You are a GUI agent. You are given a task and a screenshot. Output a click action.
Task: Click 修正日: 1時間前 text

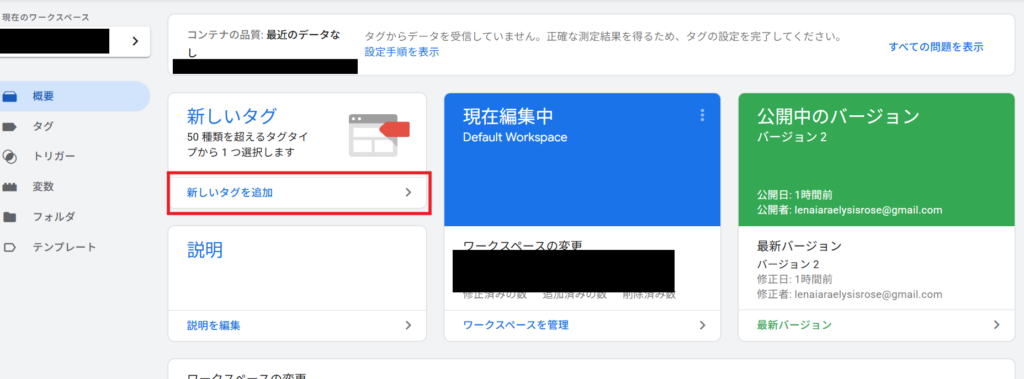(794, 280)
